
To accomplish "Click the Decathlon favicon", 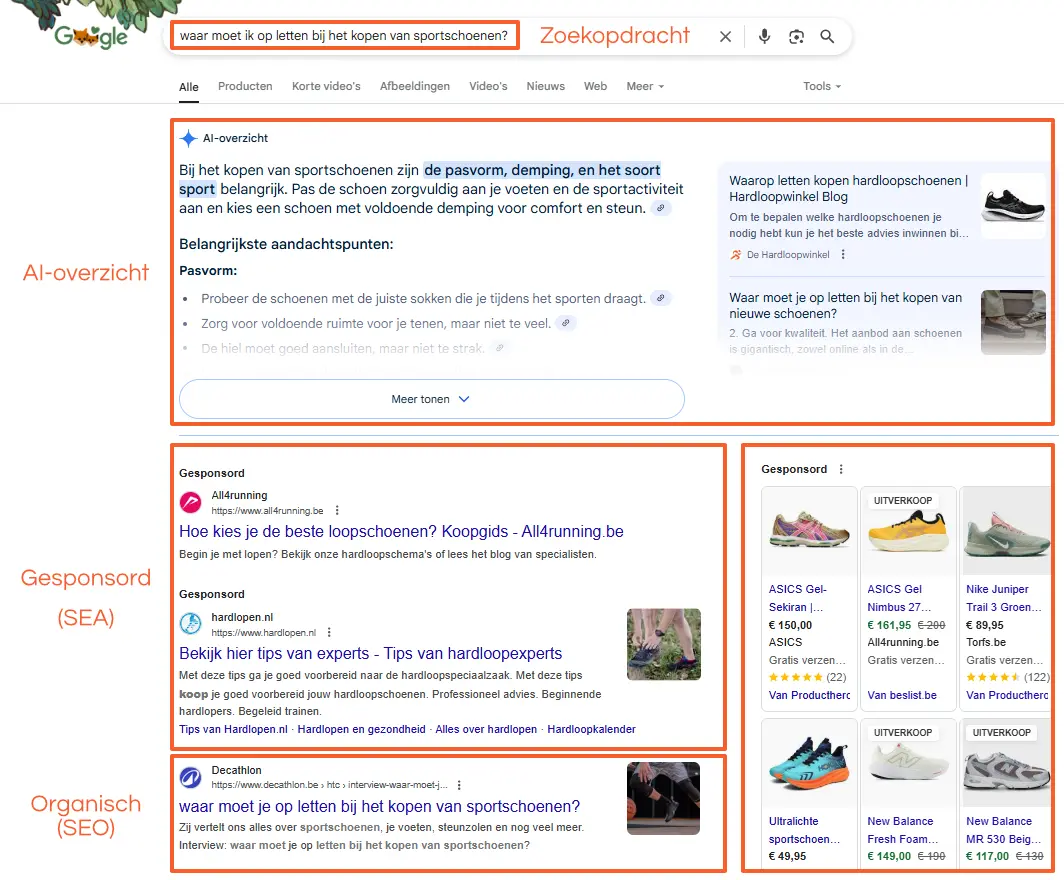I will [191, 777].
